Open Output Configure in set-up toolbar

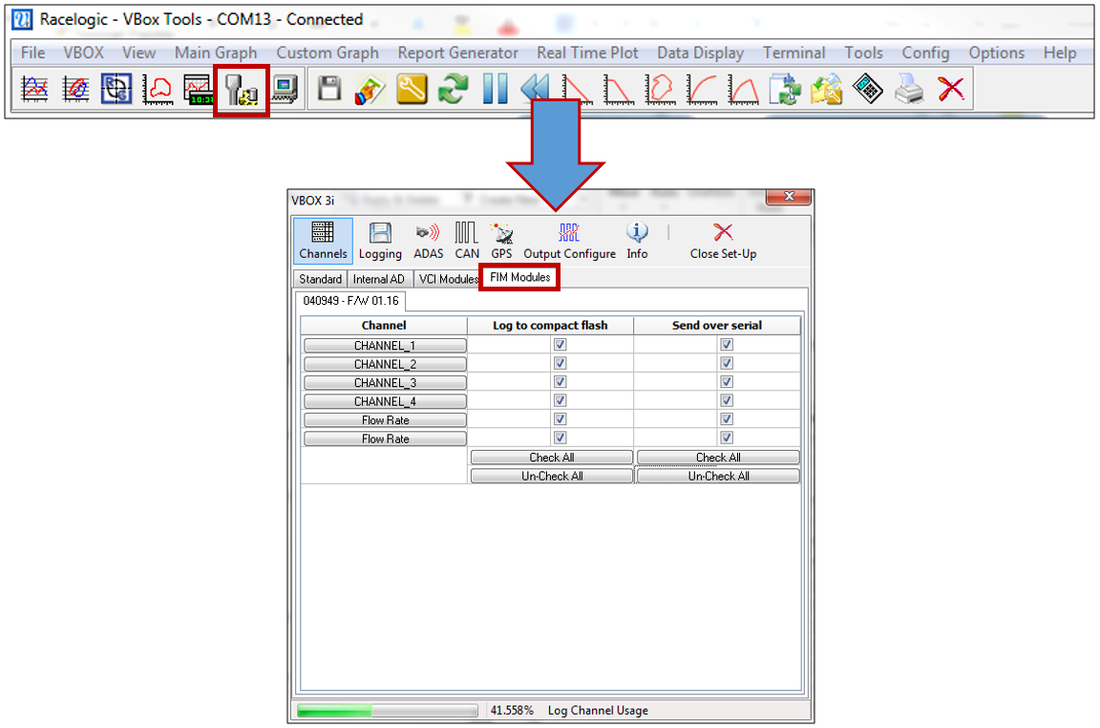[x=569, y=241]
